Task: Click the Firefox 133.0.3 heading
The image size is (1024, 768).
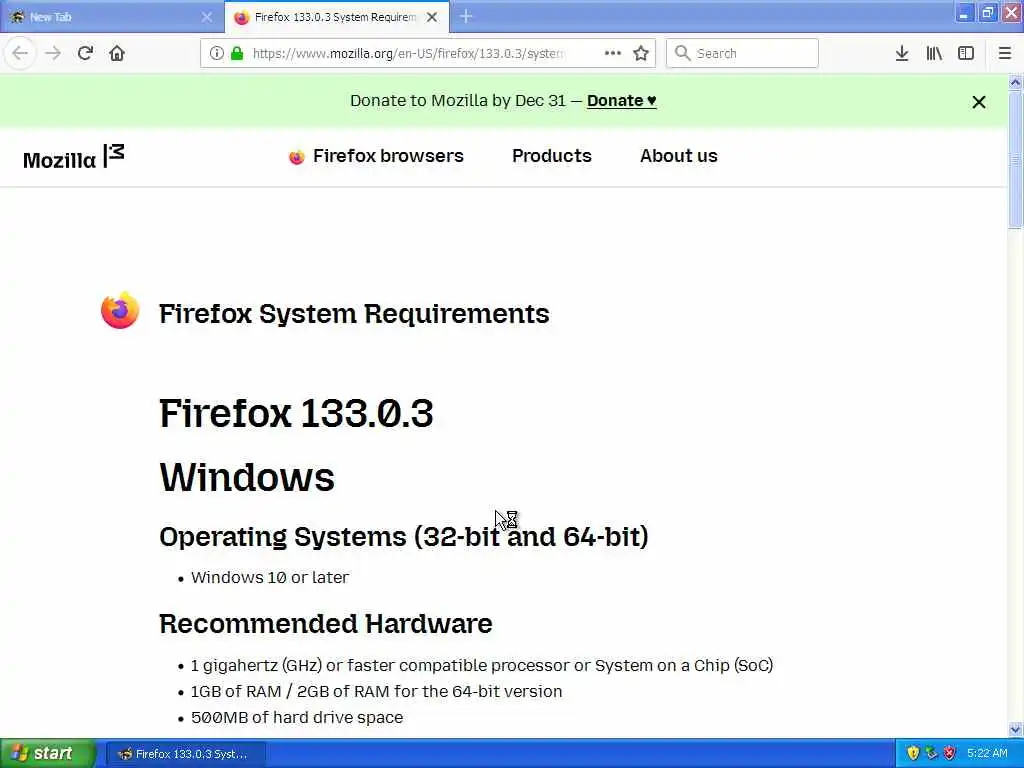Action: click(x=296, y=413)
